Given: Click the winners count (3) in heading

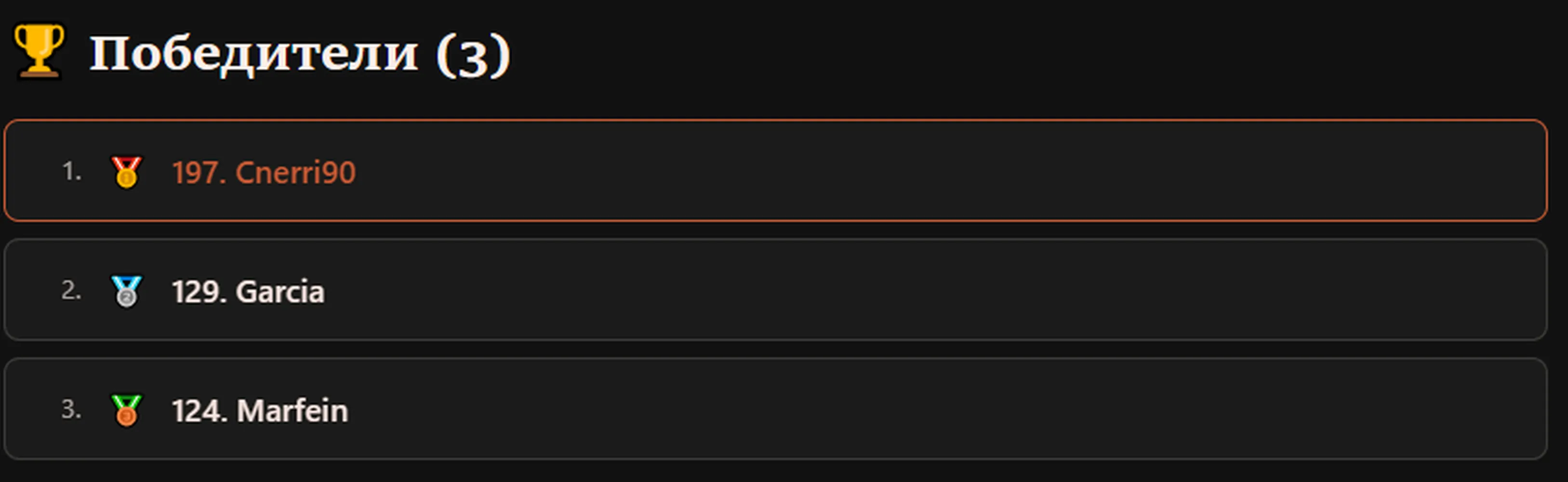Looking at the screenshot, I should coord(473,55).
